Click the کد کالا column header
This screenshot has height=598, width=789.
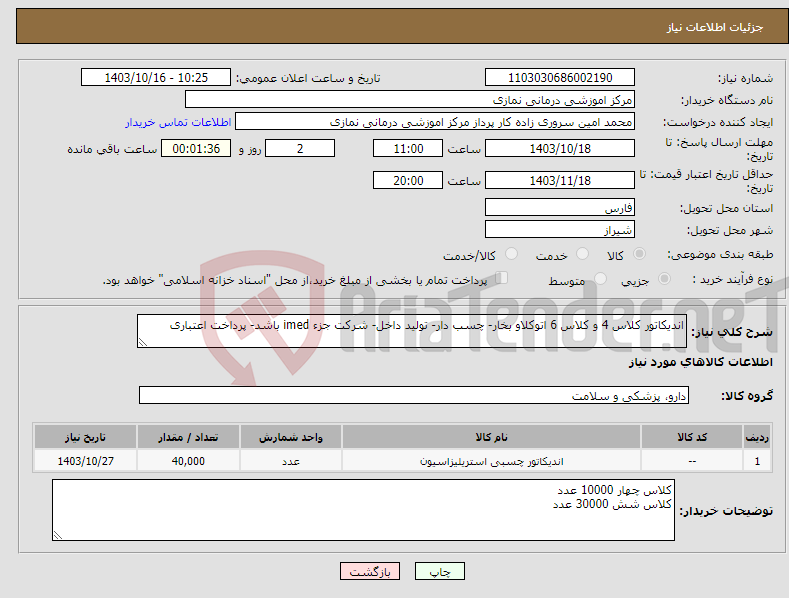(x=692, y=437)
